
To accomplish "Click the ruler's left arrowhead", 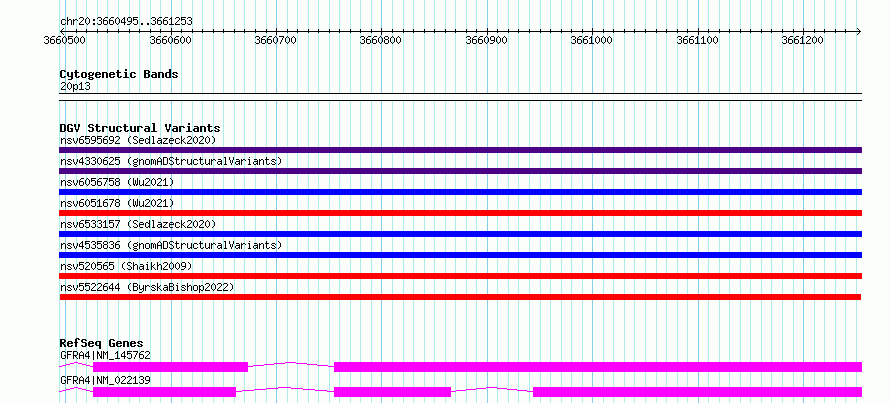I will pos(62,31).
